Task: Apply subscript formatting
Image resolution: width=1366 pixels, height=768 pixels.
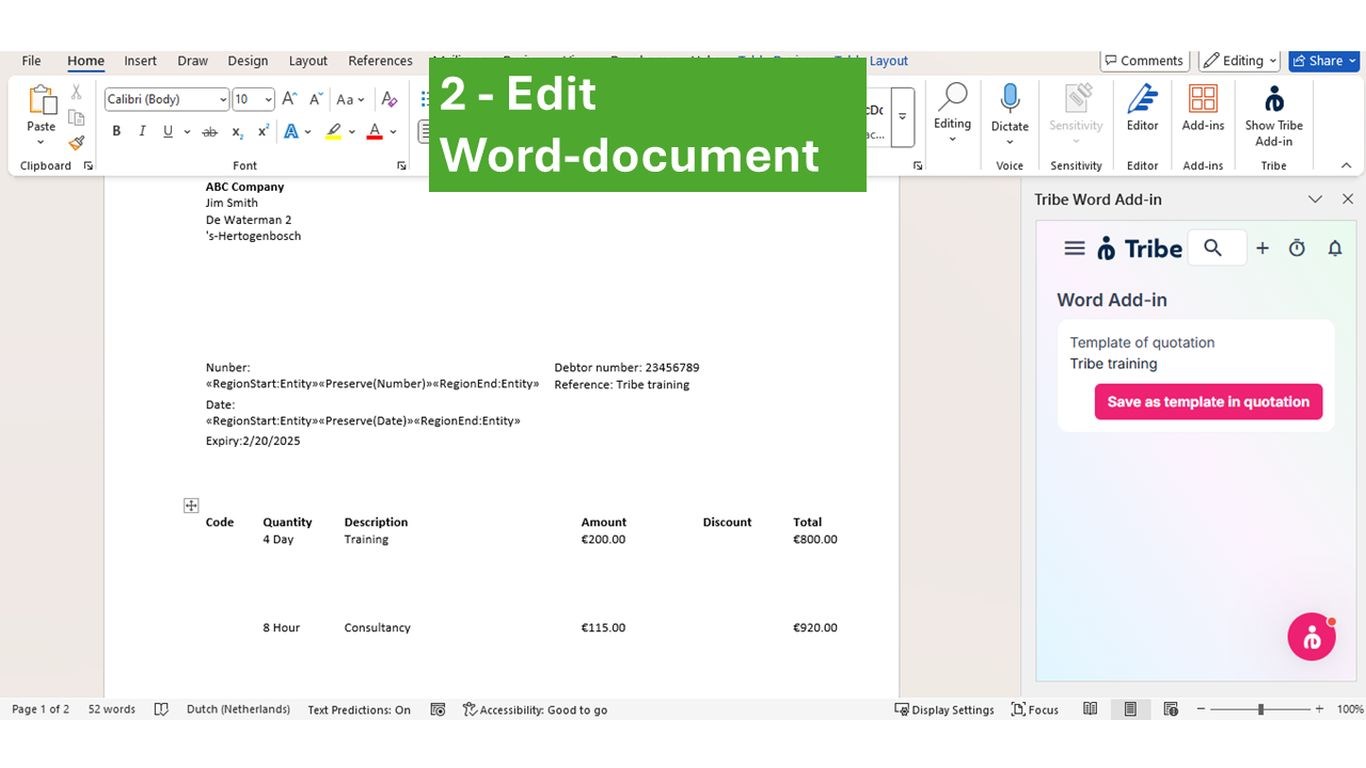Action: [237, 132]
